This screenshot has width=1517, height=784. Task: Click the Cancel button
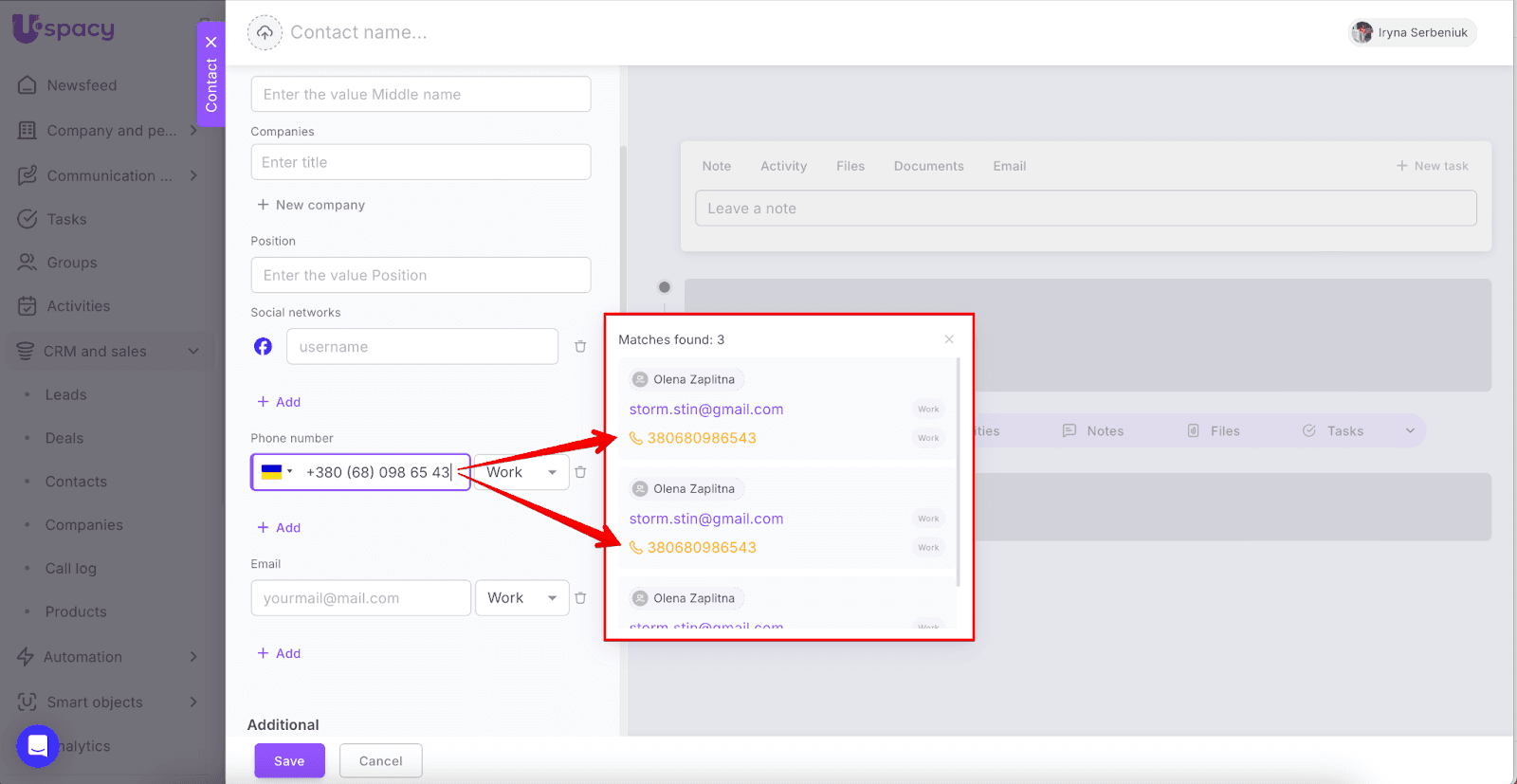coord(380,761)
